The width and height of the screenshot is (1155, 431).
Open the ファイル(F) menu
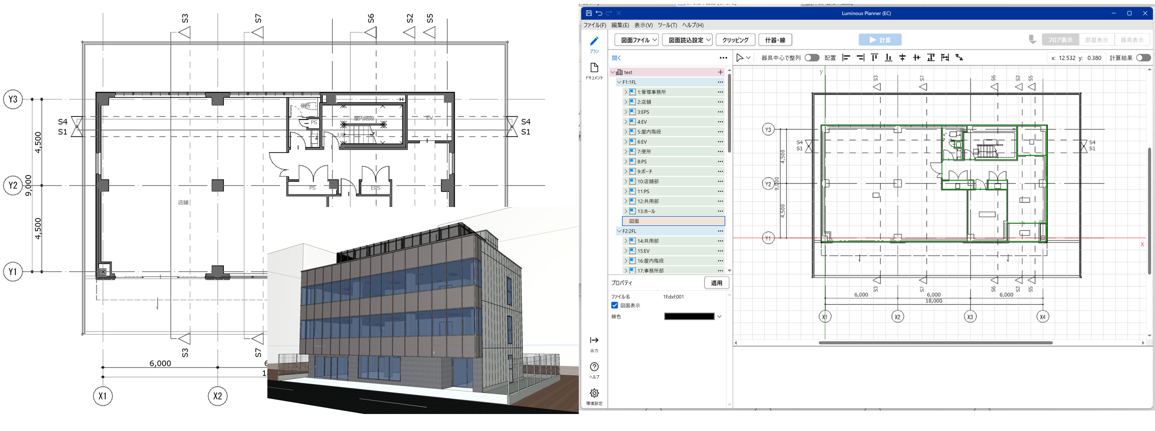(x=595, y=25)
